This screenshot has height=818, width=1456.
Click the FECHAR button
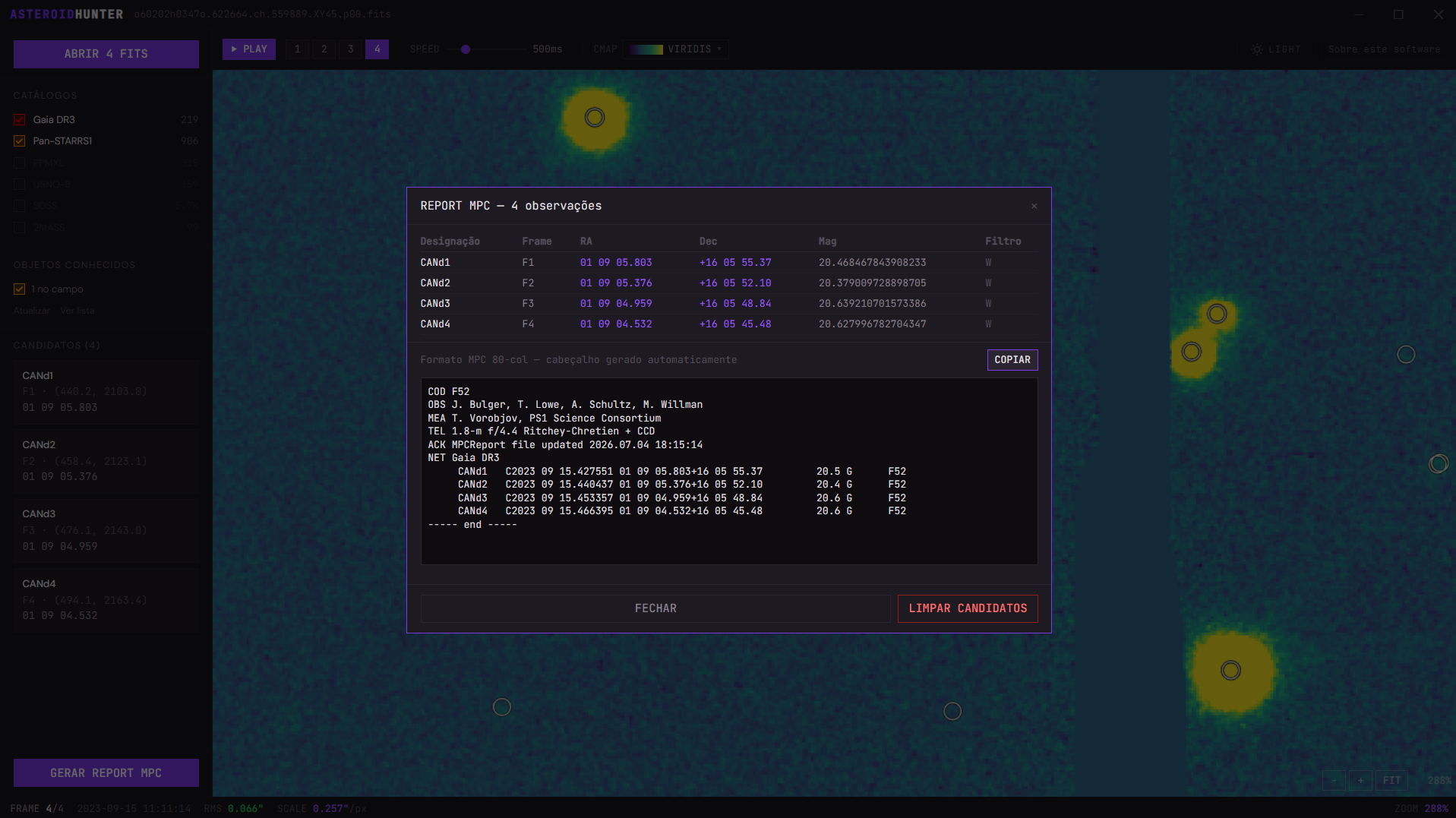(655, 608)
